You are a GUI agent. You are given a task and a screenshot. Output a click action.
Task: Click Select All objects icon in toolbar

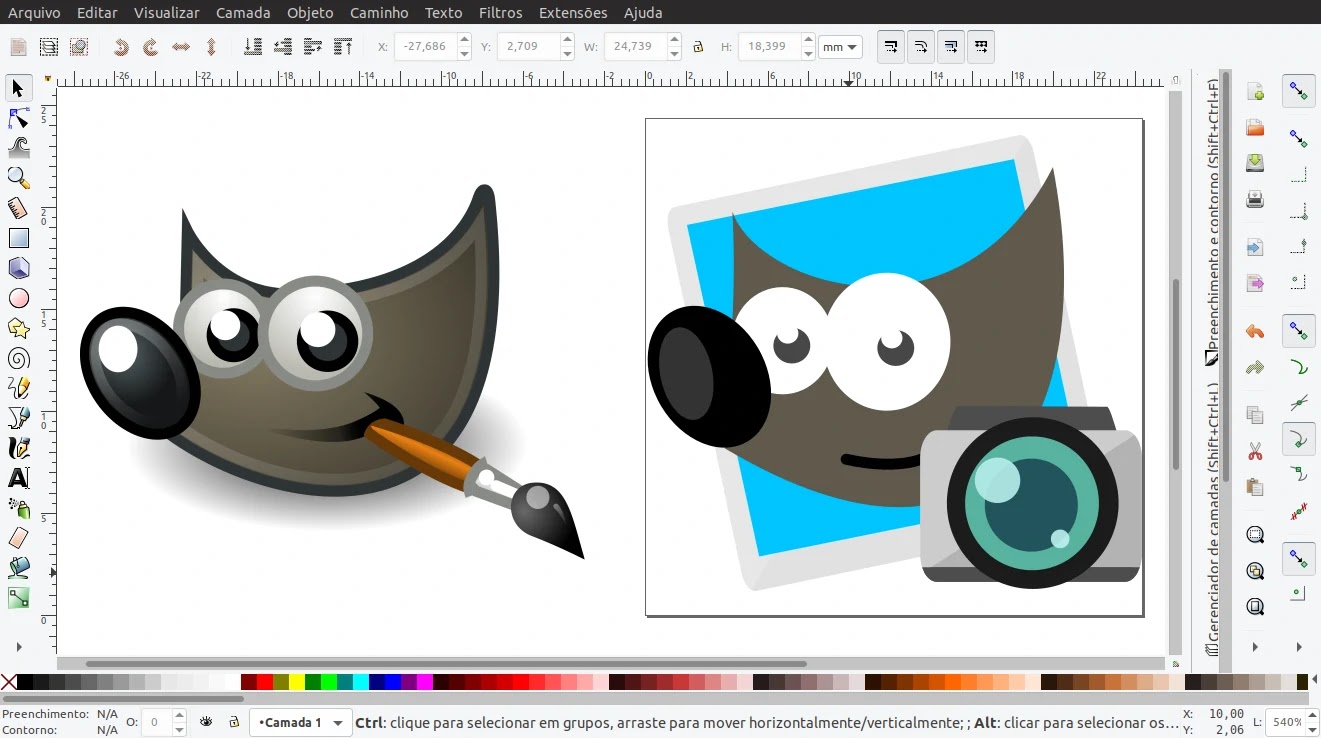point(18,47)
